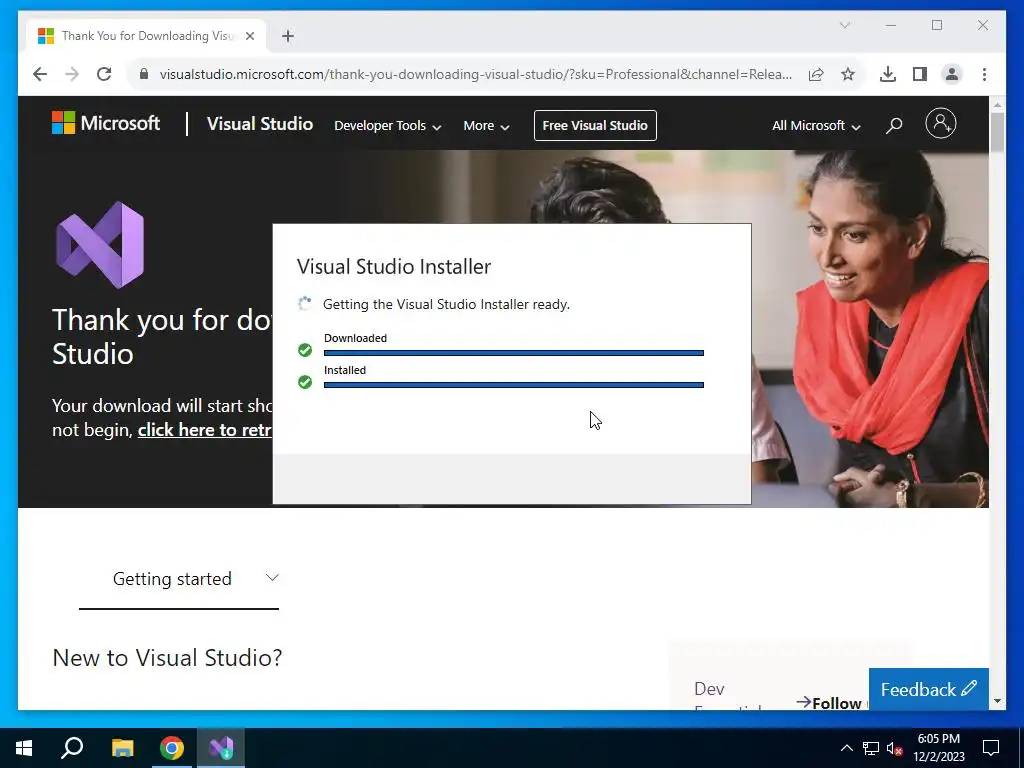View site information padlock icon

pyautogui.click(x=144, y=74)
